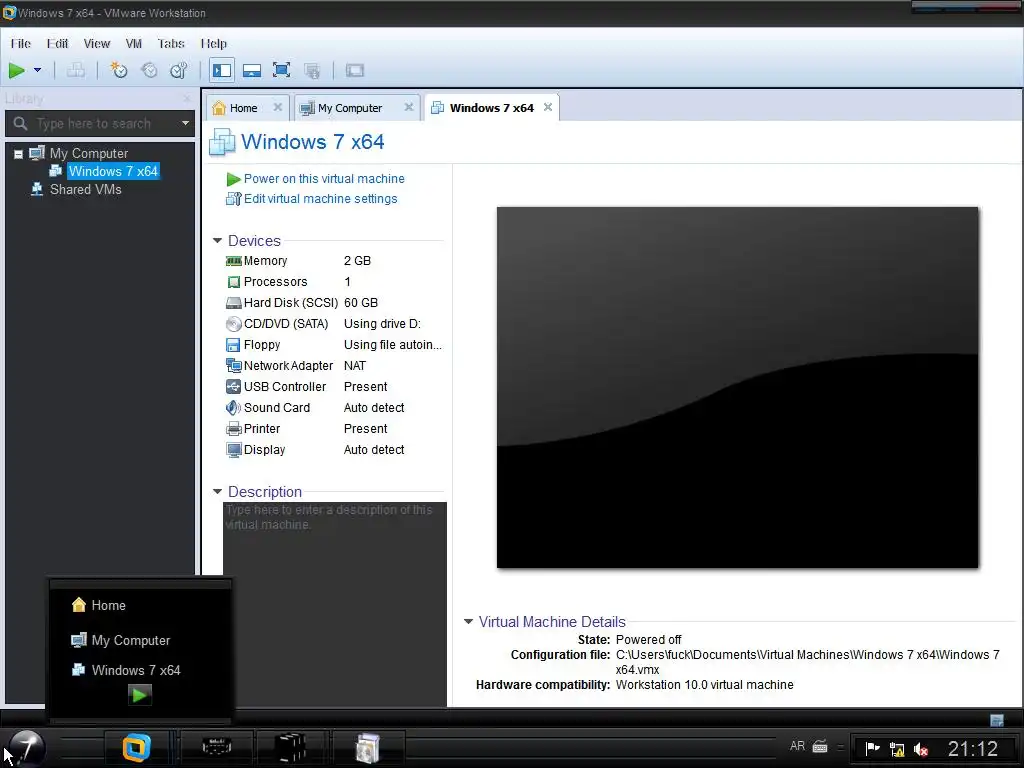
Task: Click the console view toolbar icon
Action: [355, 70]
